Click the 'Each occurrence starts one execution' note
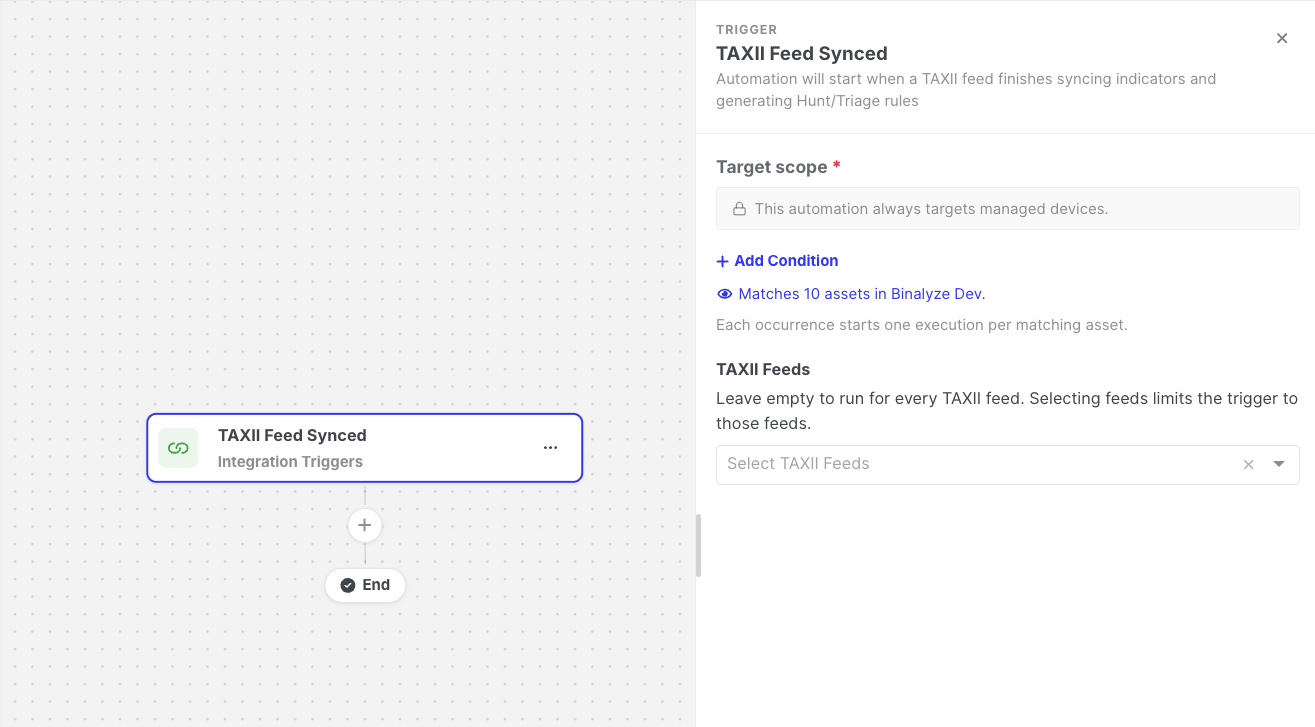1315x727 pixels. click(x=922, y=325)
